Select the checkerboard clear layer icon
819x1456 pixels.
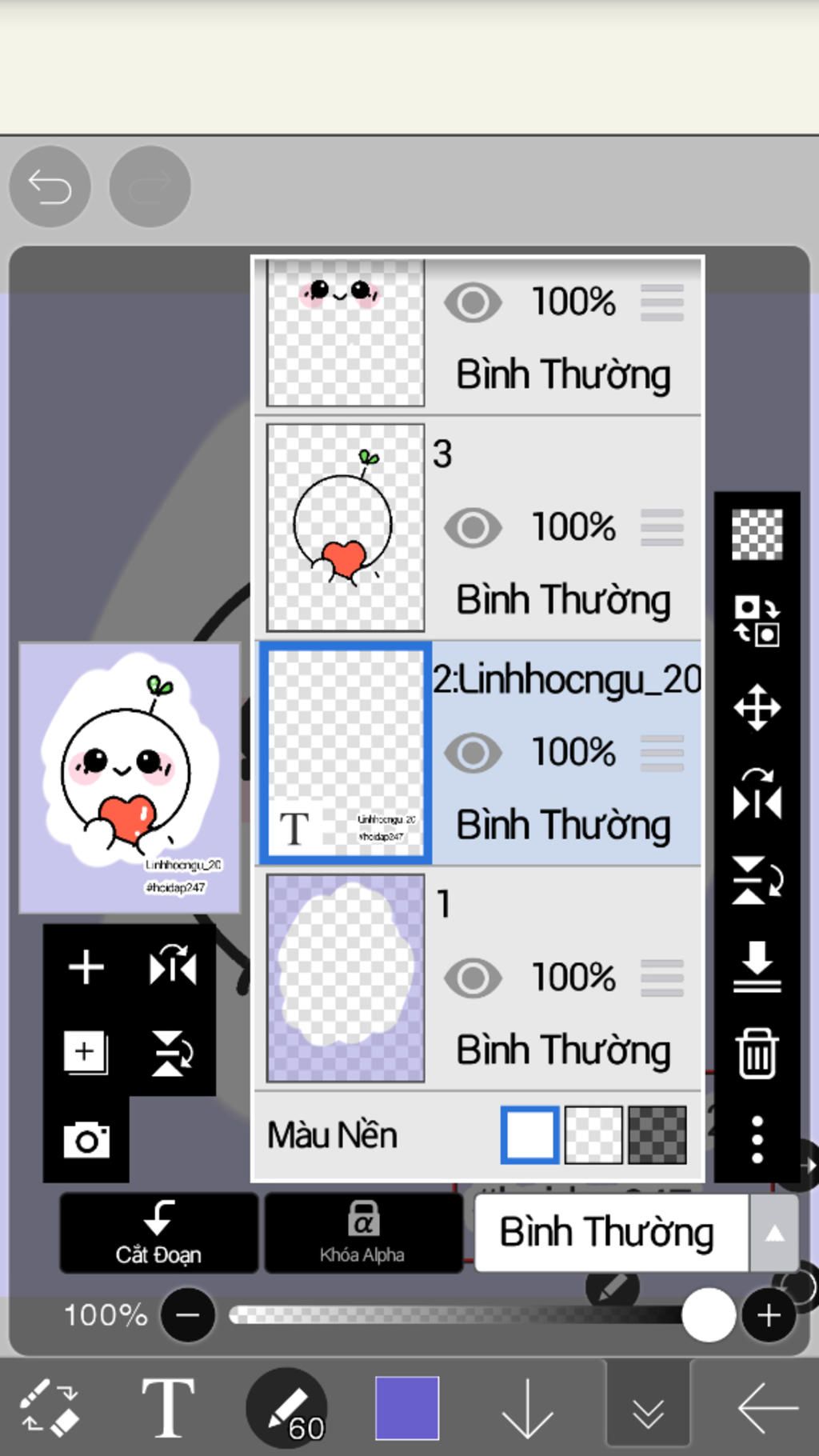[x=757, y=534]
